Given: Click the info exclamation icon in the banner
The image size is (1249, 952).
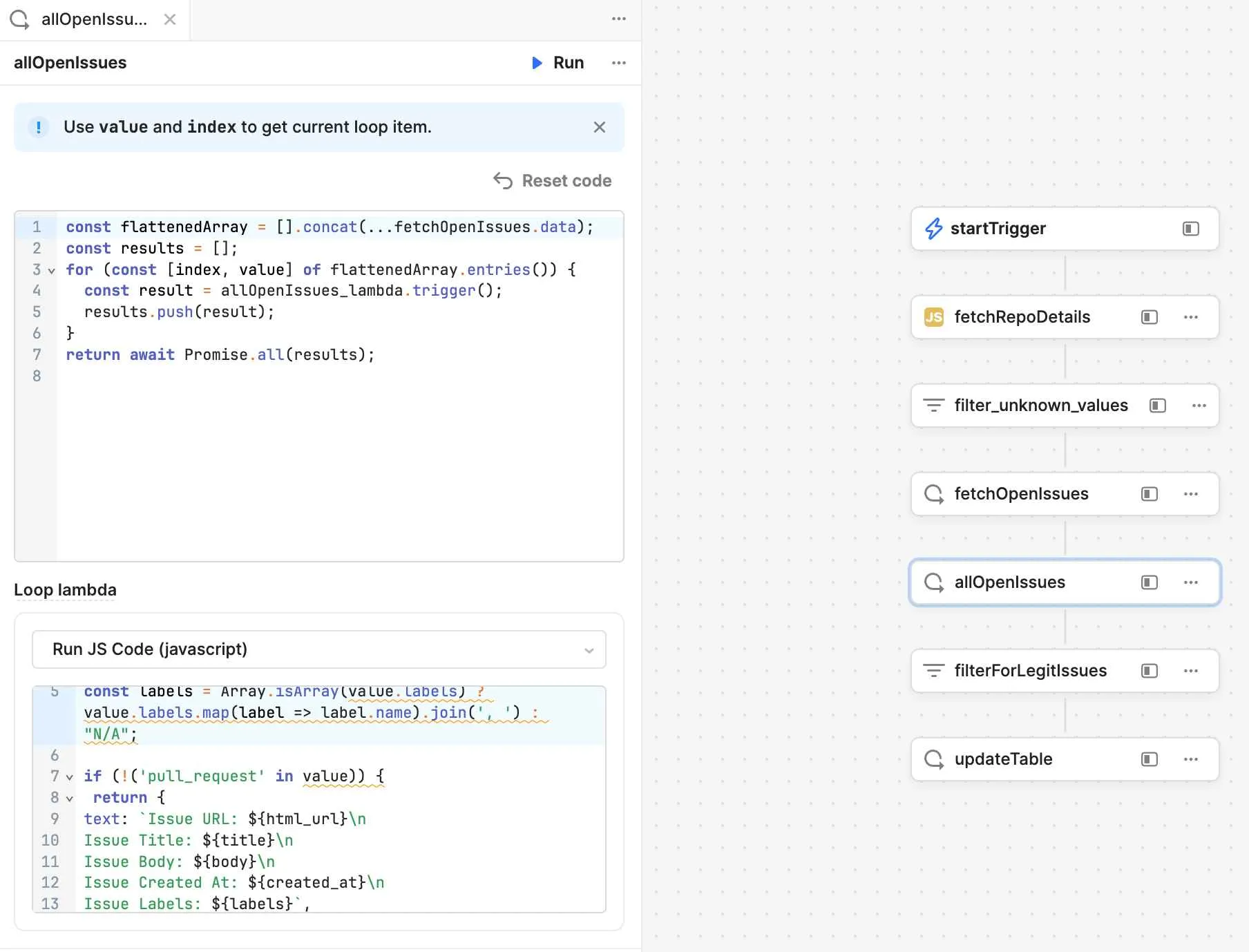Looking at the screenshot, I should click(39, 127).
